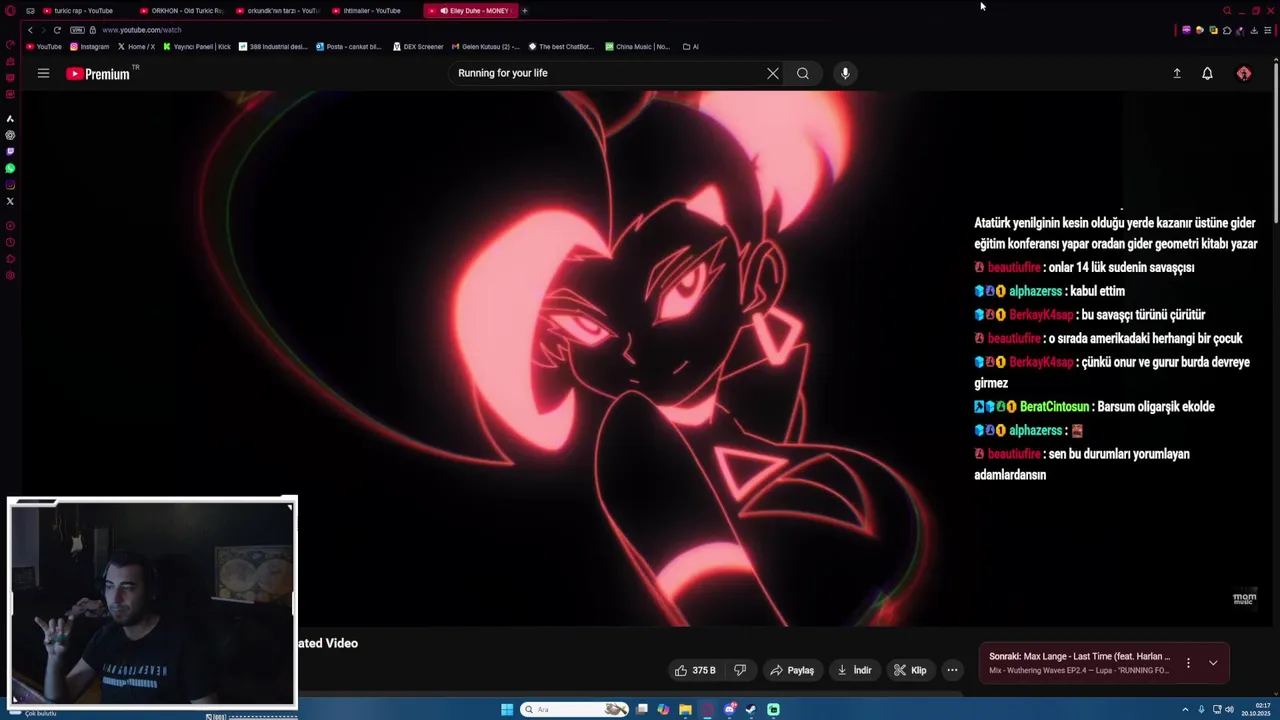Open Instagram in Opera sidebar
Screen dimensions: 1280x720
coord(10,185)
